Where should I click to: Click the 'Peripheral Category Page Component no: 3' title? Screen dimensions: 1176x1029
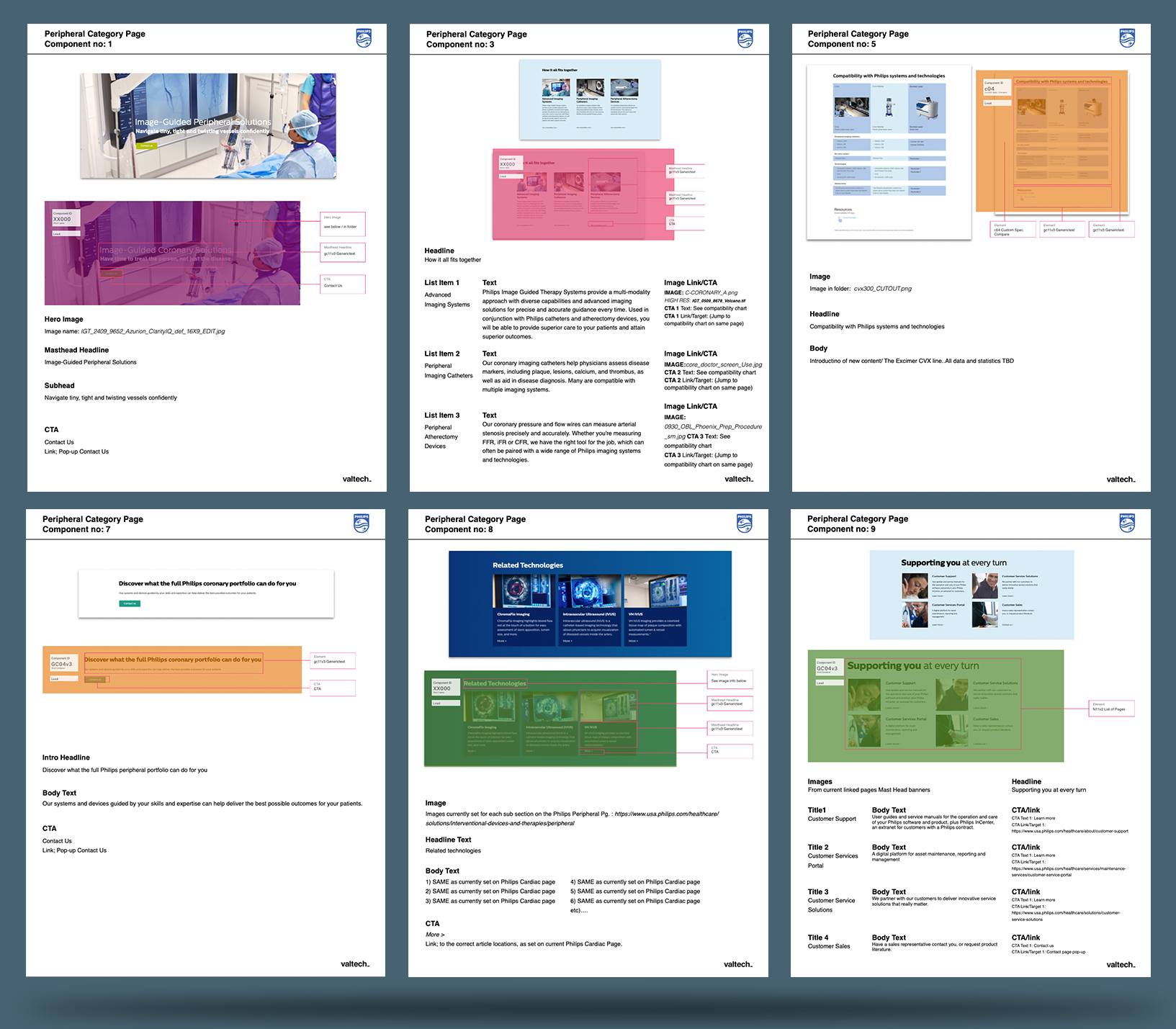477,39
